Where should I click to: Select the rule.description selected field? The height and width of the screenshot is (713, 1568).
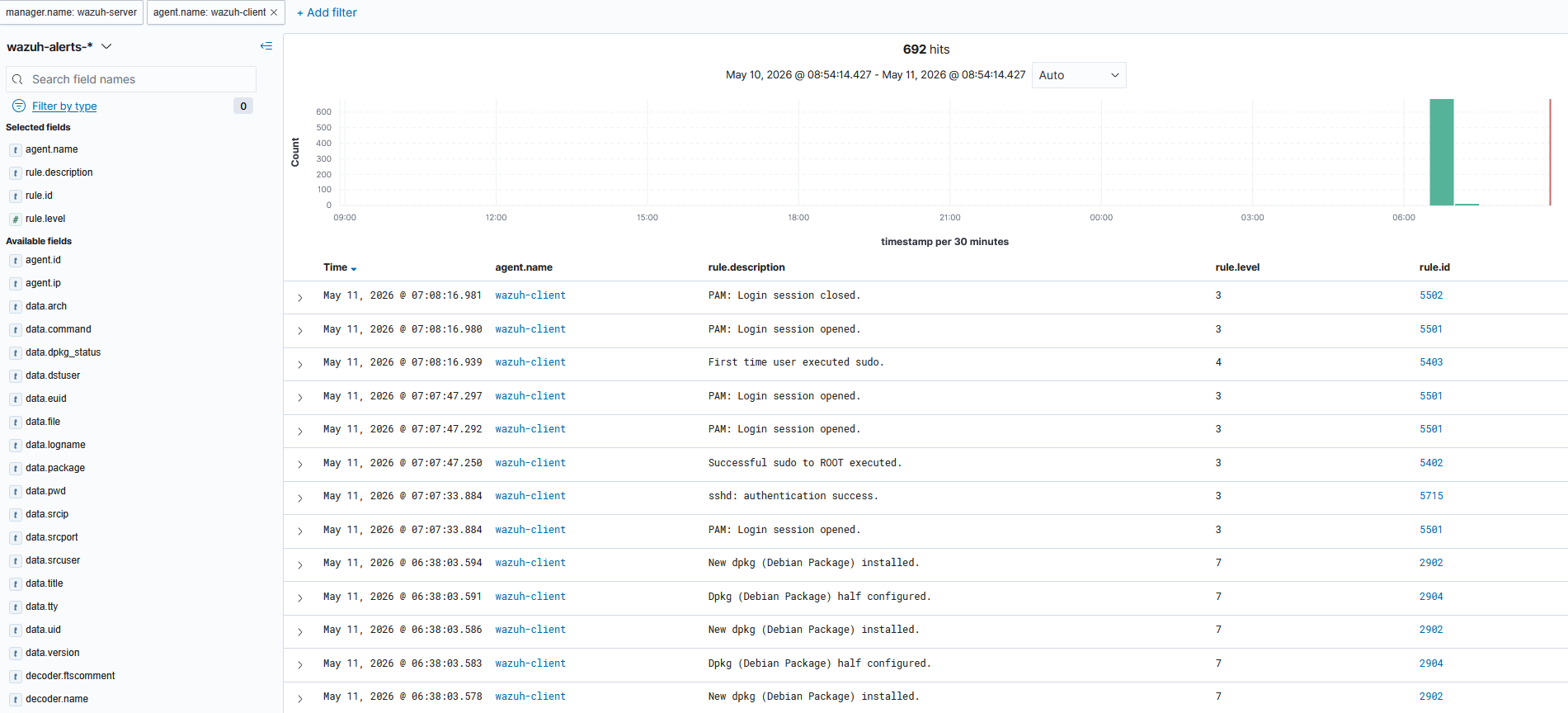59,172
